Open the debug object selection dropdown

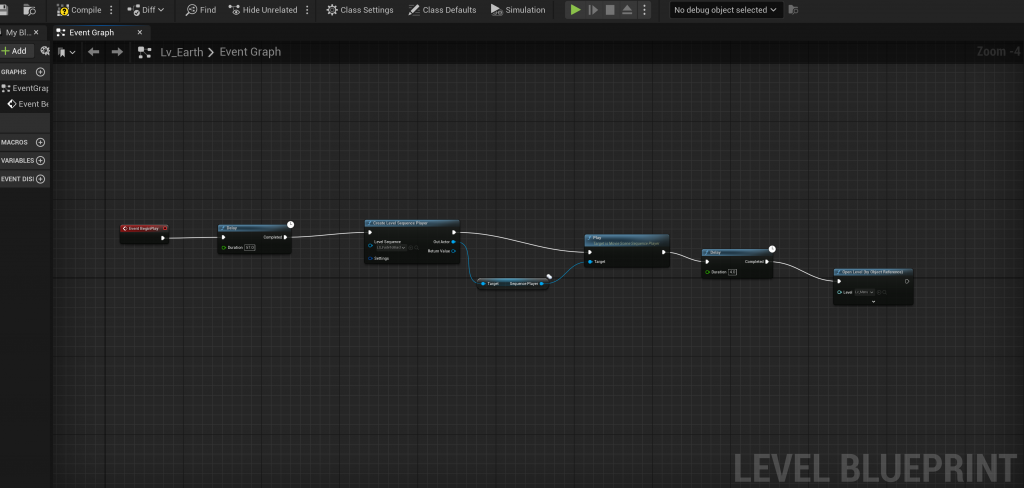726,10
